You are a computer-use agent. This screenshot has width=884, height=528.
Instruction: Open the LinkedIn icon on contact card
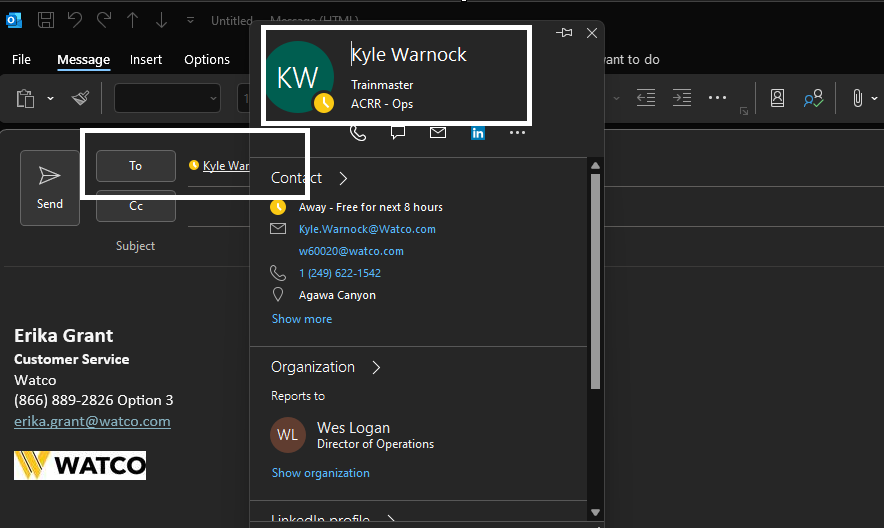pyautogui.click(x=478, y=133)
